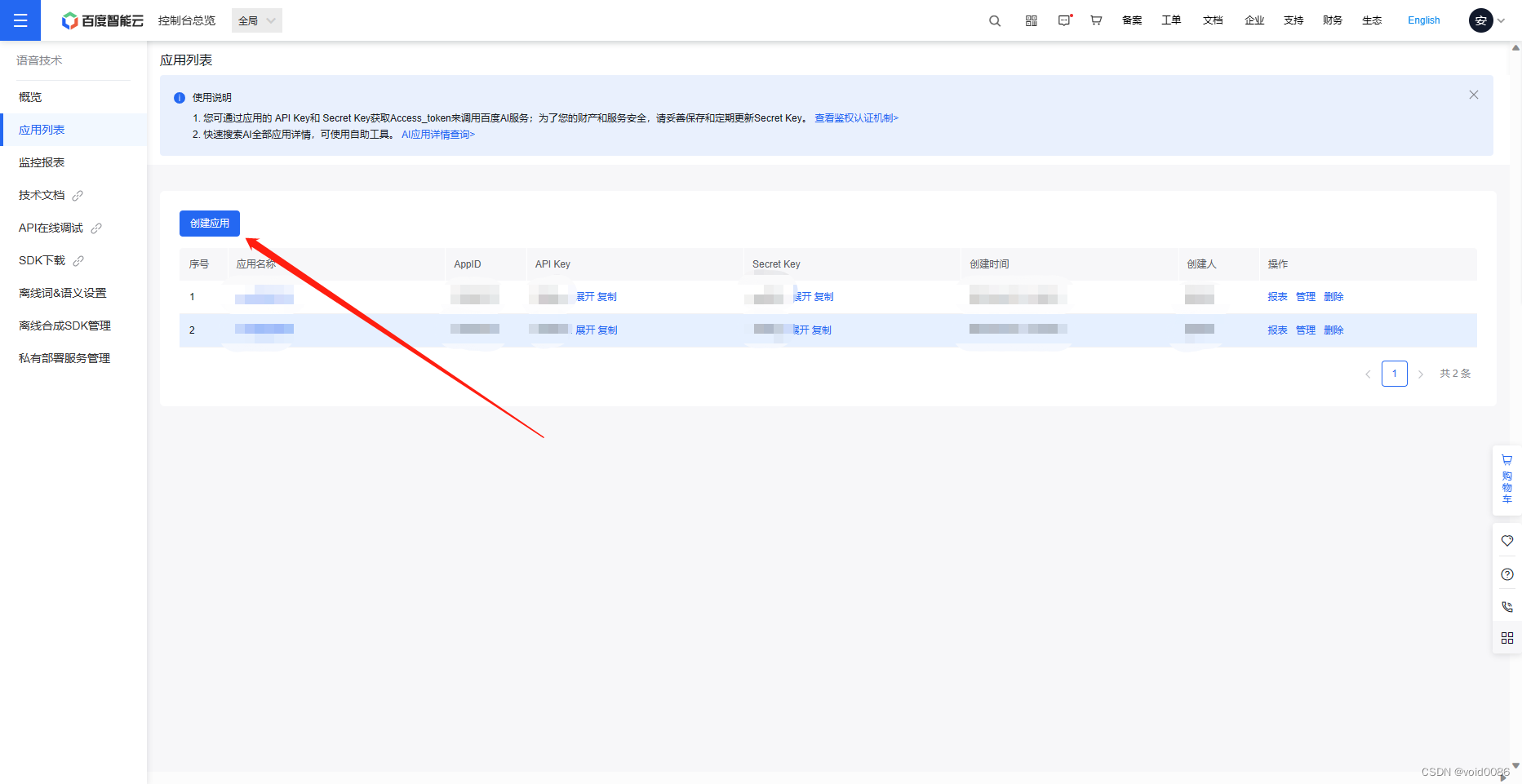Copy the Secret Key in row 2
The image size is (1522, 784).
tap(822, 330)
